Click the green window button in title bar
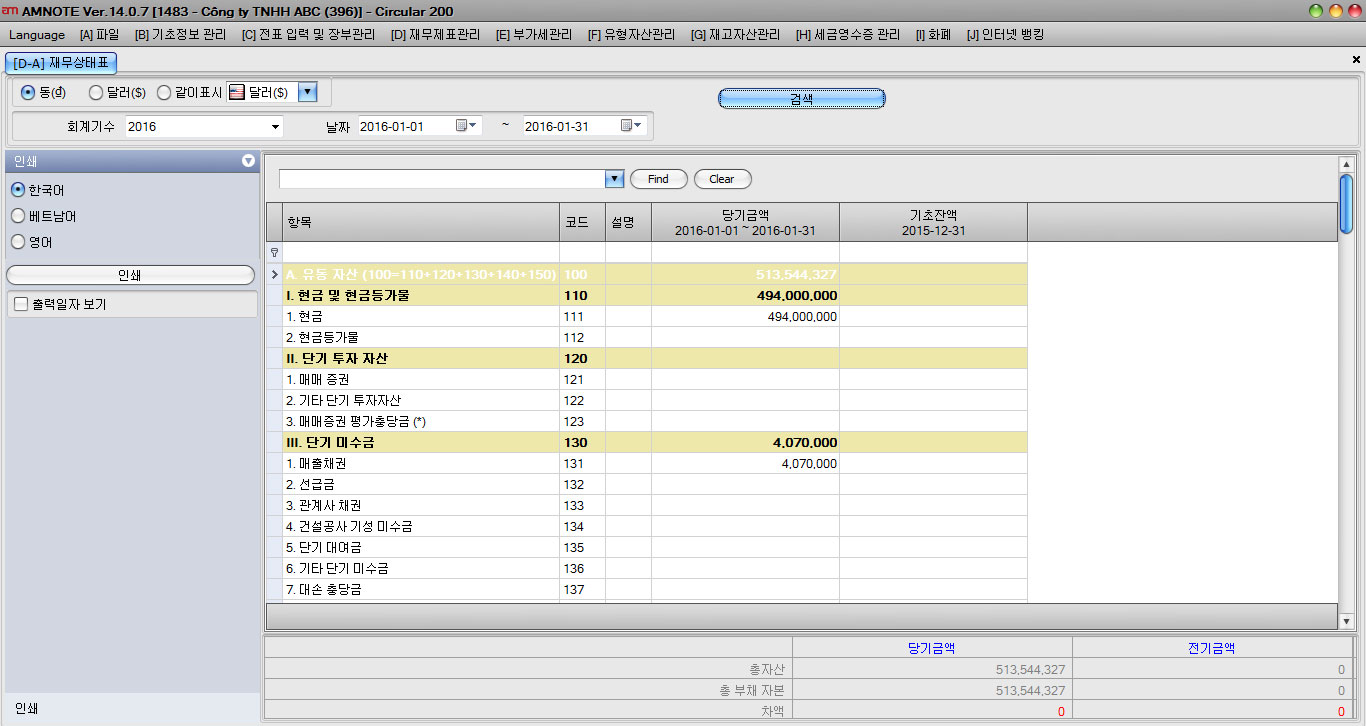 (1315, 11)
